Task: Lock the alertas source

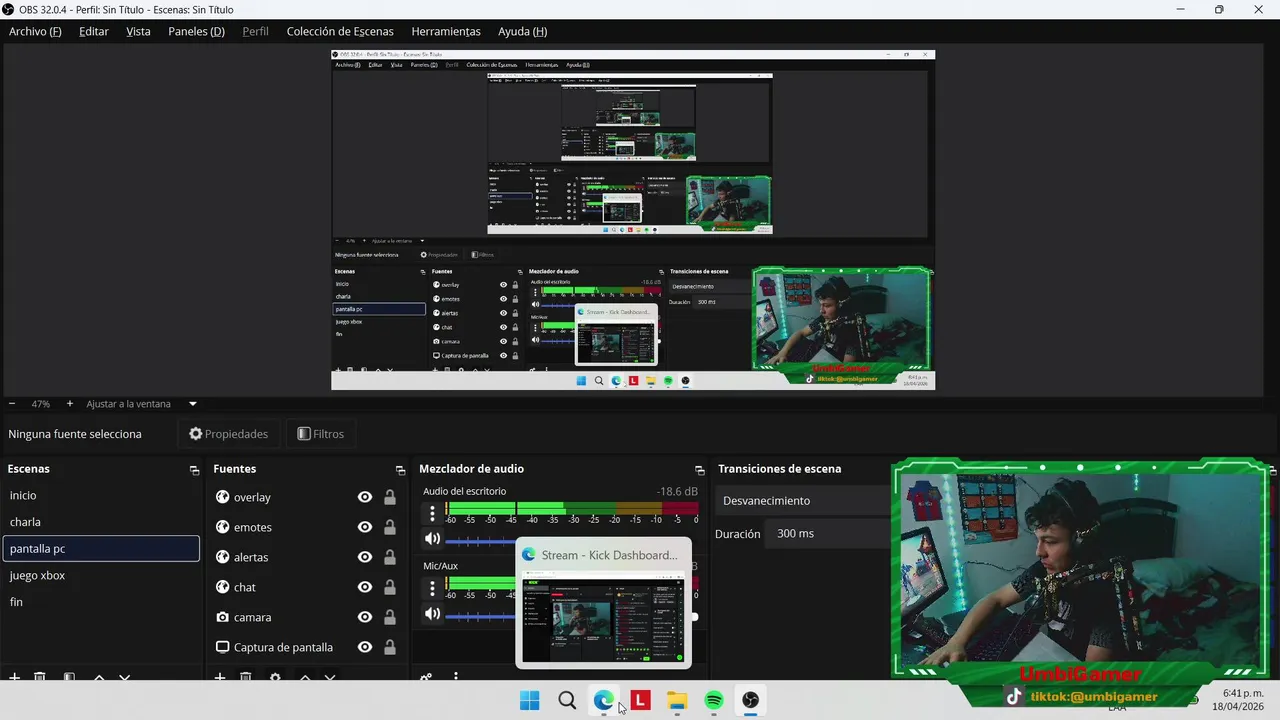Action: pos(390,557)
